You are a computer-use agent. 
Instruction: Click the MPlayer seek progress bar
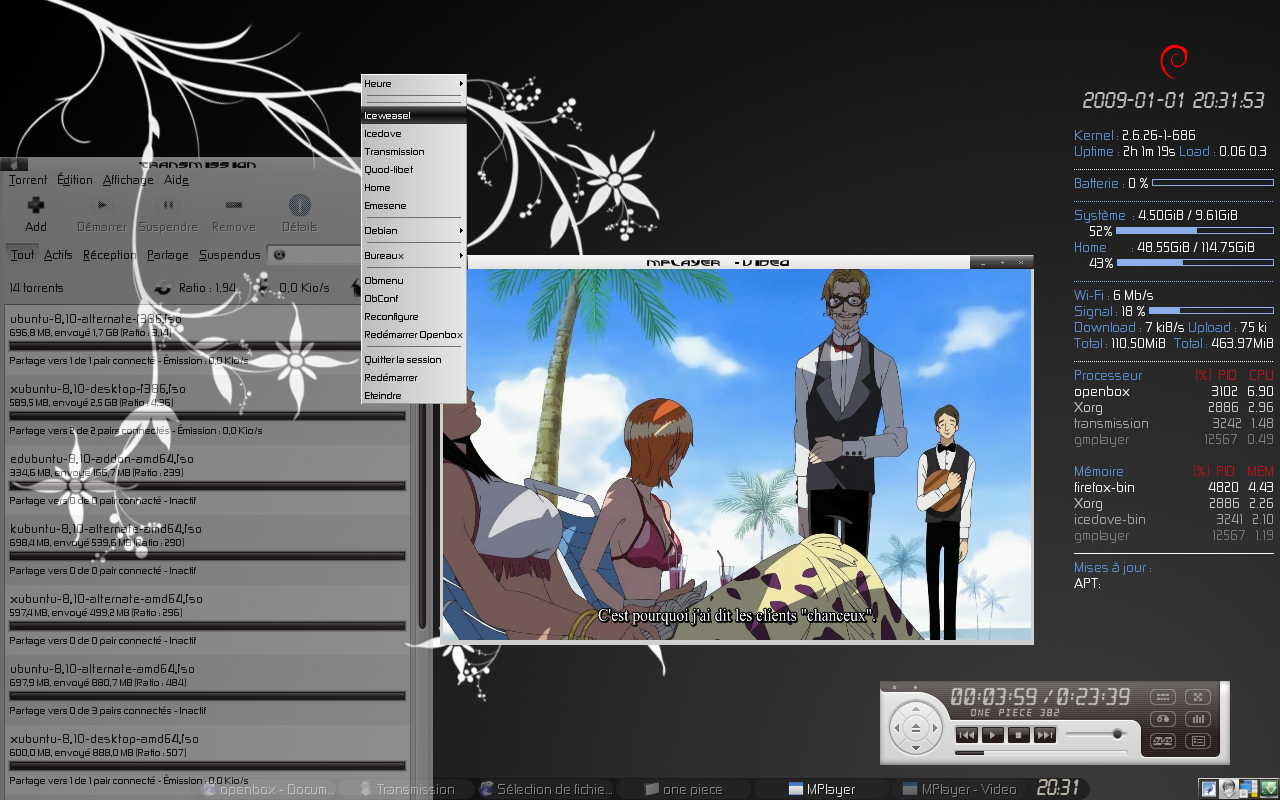[x=1040, y=753]
